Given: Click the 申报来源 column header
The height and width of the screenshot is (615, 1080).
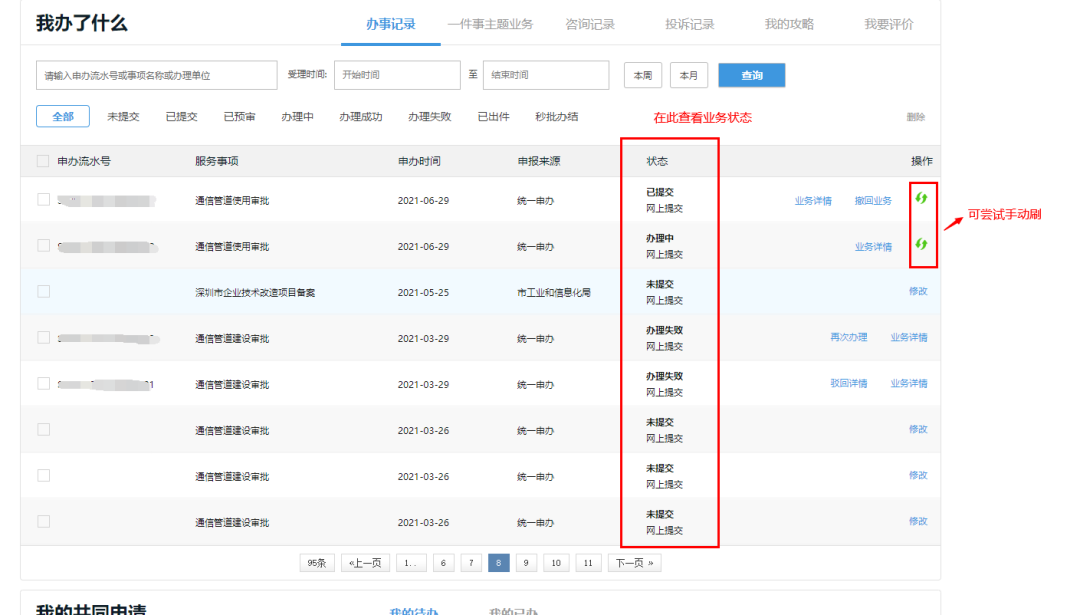Looking at the screenshot, I should [x=539, y=161].
